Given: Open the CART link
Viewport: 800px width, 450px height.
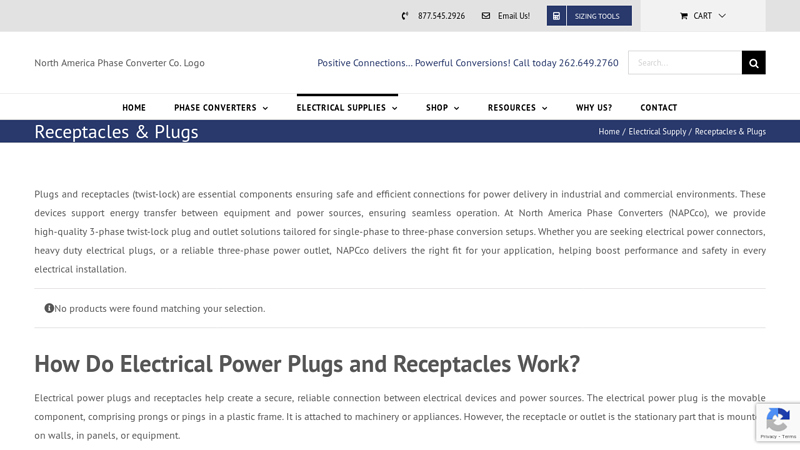Looking at the screenshot, I should pos(703,16).
